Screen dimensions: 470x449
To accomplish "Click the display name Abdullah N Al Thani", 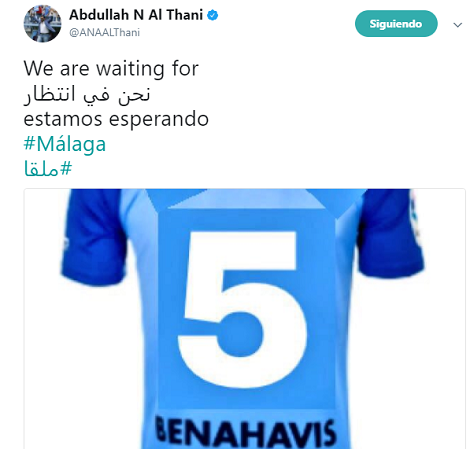I will pyautogui.click(x=136, y=15).
